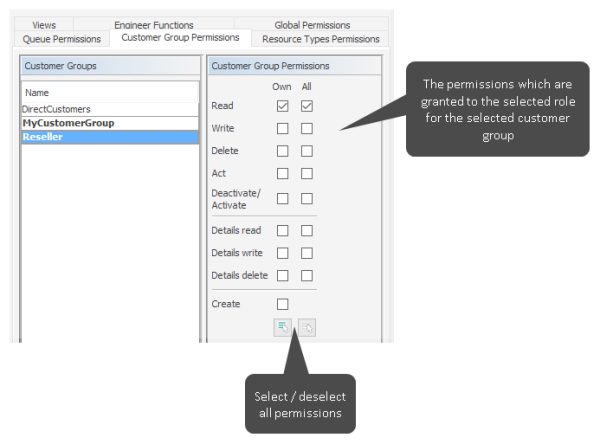Enable Write permission for Own
Viewport: 600px width, 444px height.
point(283,129)
